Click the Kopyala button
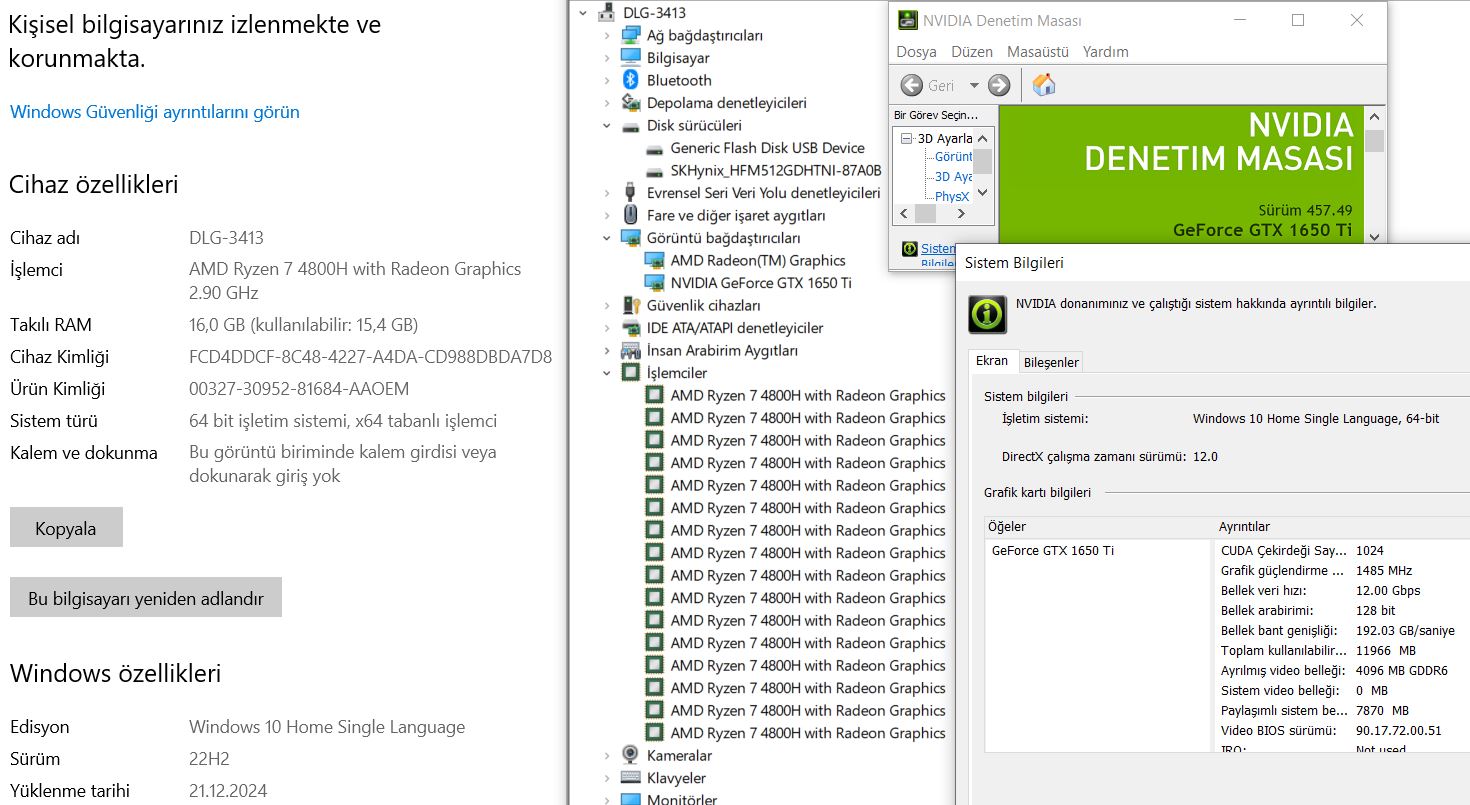1470x805 pixels. [x=66, y=528]
